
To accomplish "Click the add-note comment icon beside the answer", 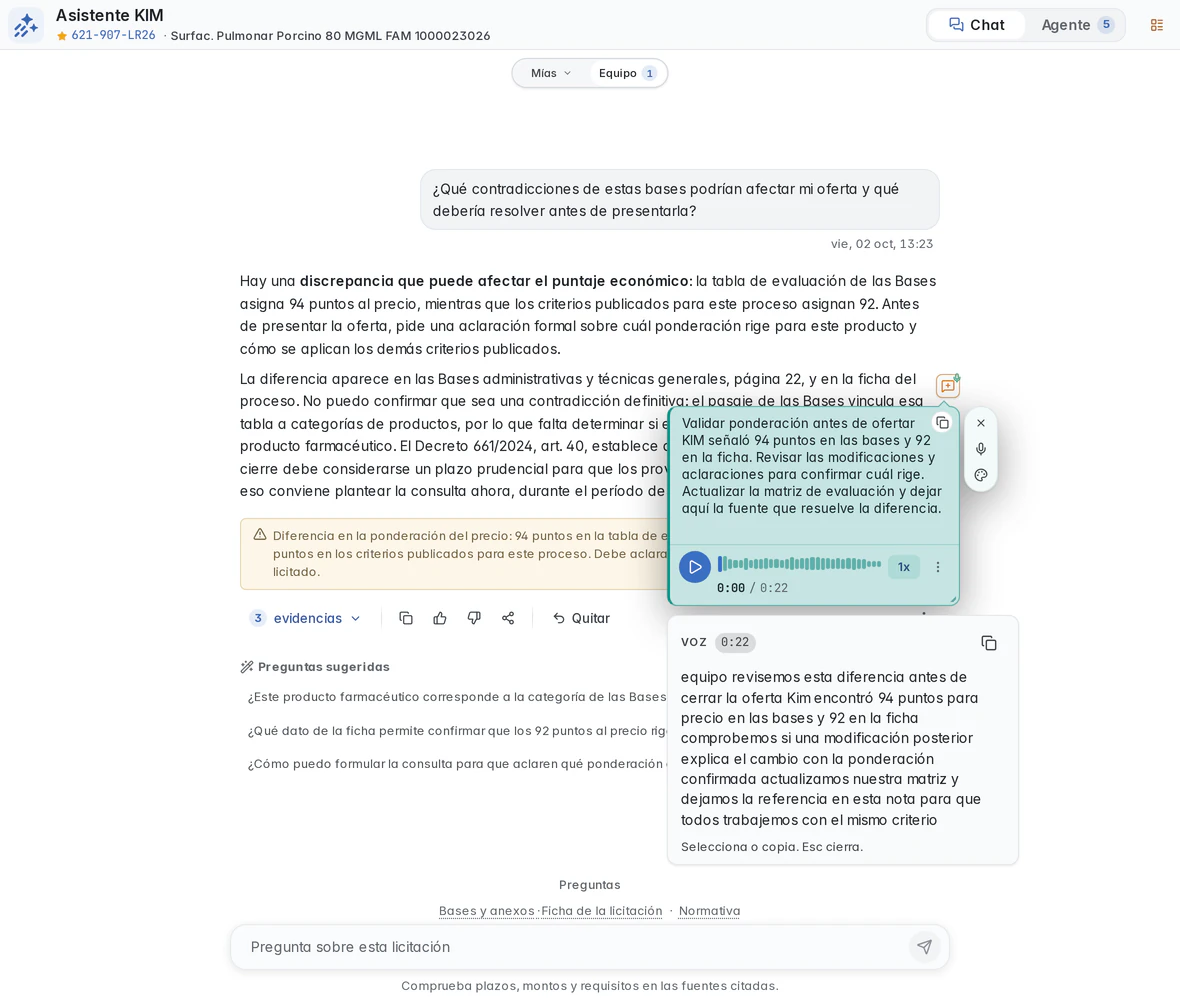I will [x=947, y=385].
